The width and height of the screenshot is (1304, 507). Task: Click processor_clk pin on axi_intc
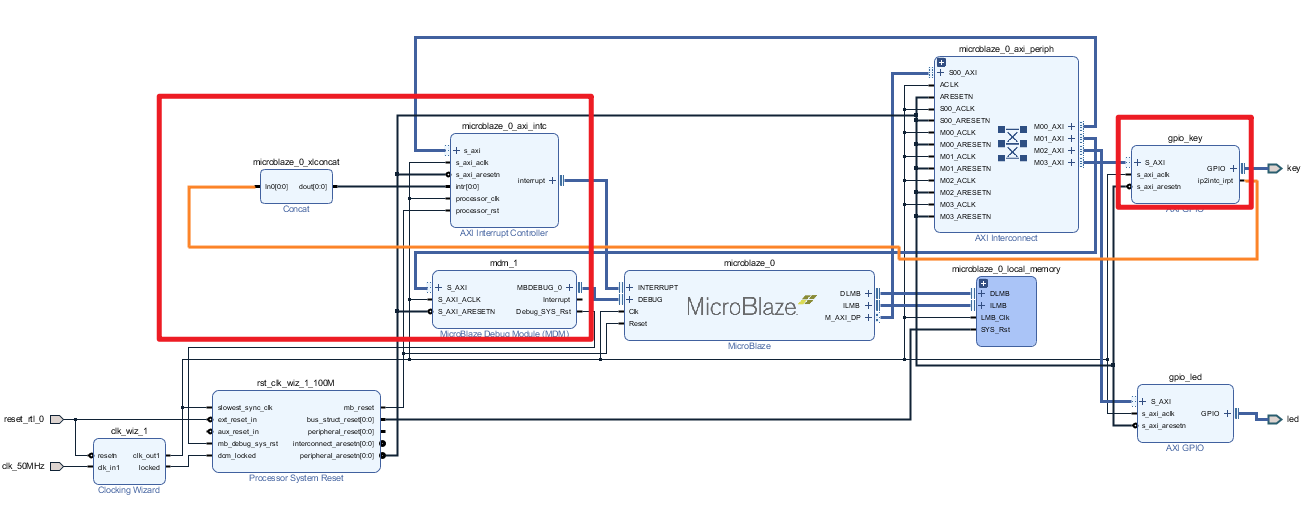(x=476, y=198)
